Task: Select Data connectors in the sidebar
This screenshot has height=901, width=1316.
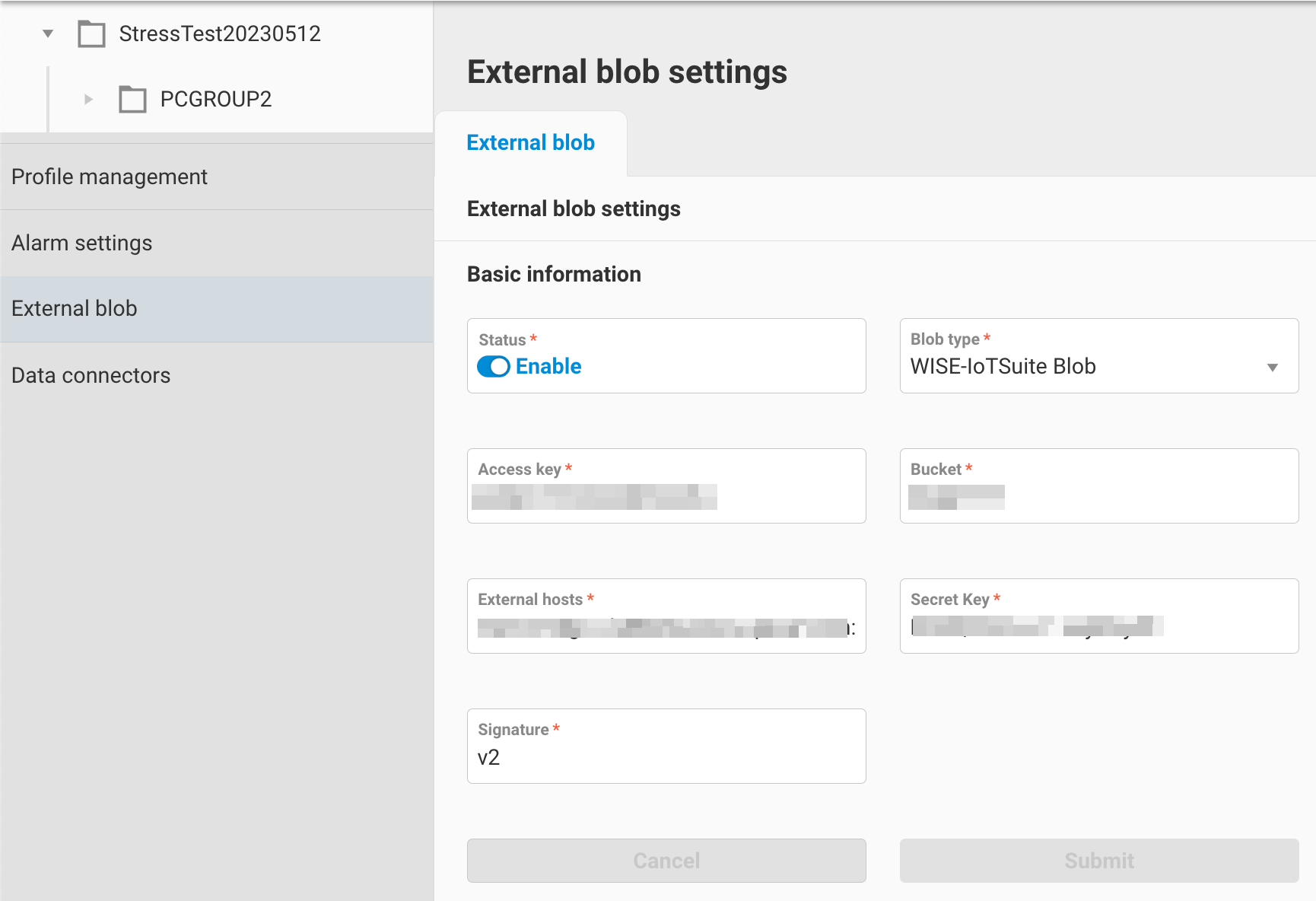Action: [91, 374]
